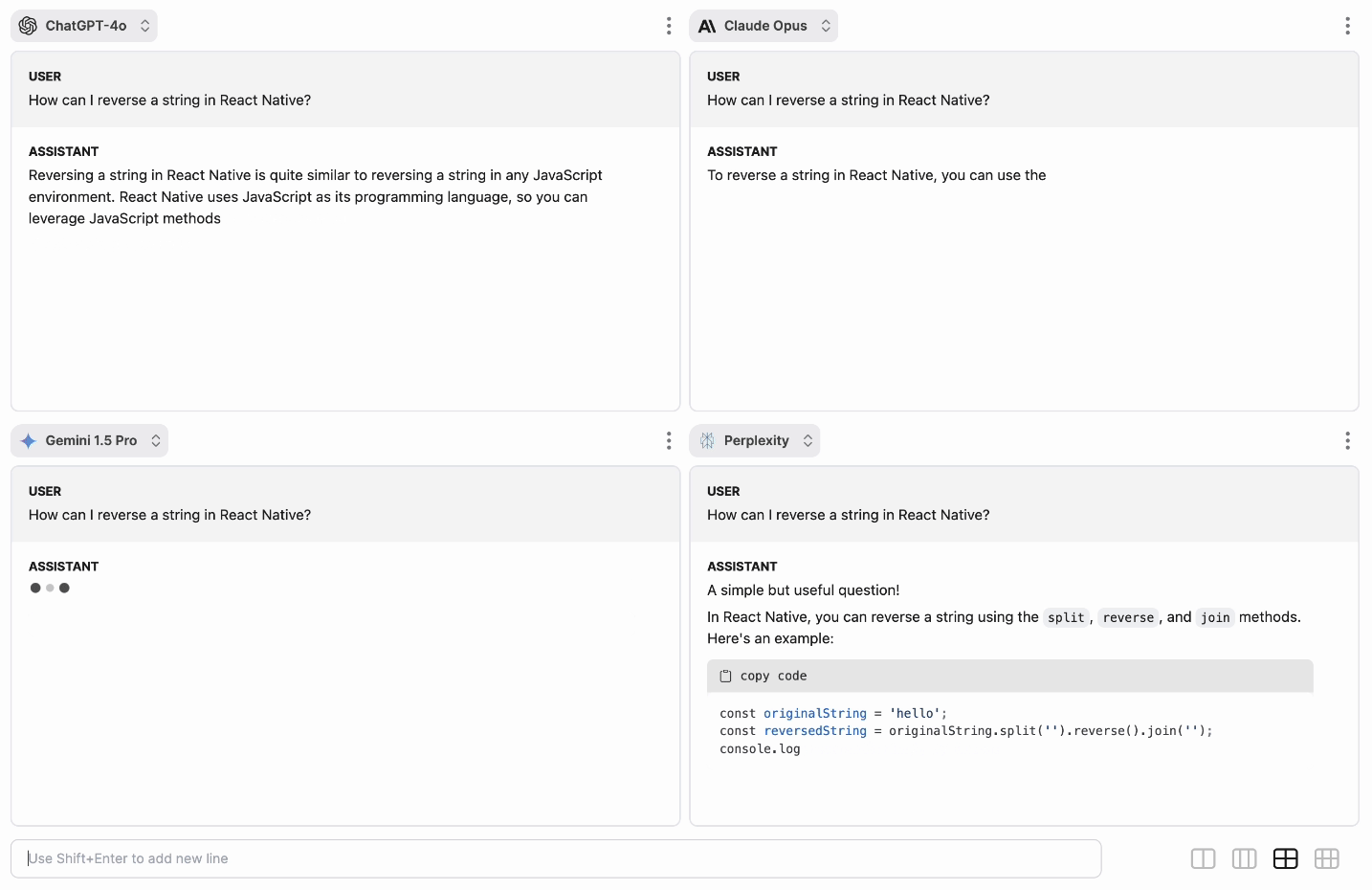This screenshot has height=890, width=1372.
Task: Click the Anthropic logo beside Claude Opus
Action: pos(707,26)
